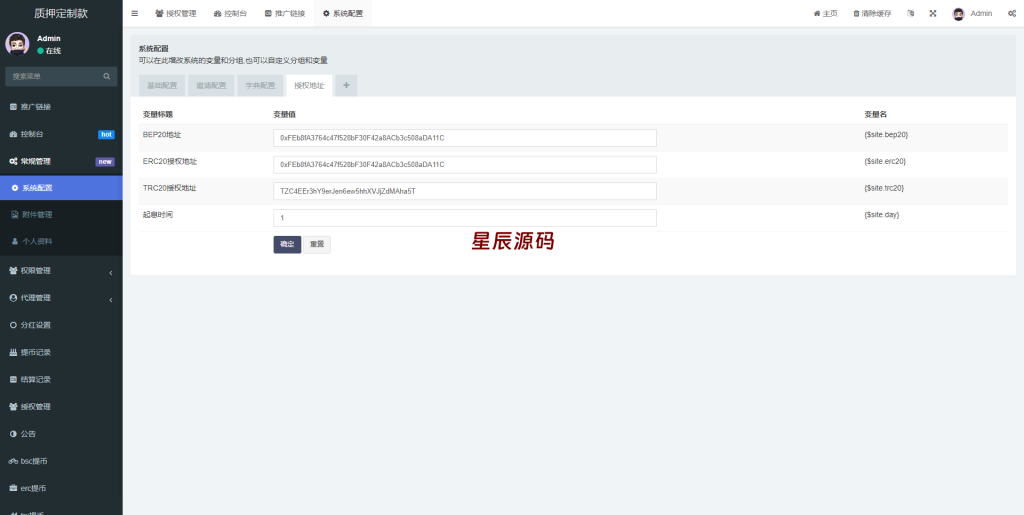Click the plus tab to add group
Image resolution: width=1024 pixels, height=515 pixels.
tap(346, 86)
